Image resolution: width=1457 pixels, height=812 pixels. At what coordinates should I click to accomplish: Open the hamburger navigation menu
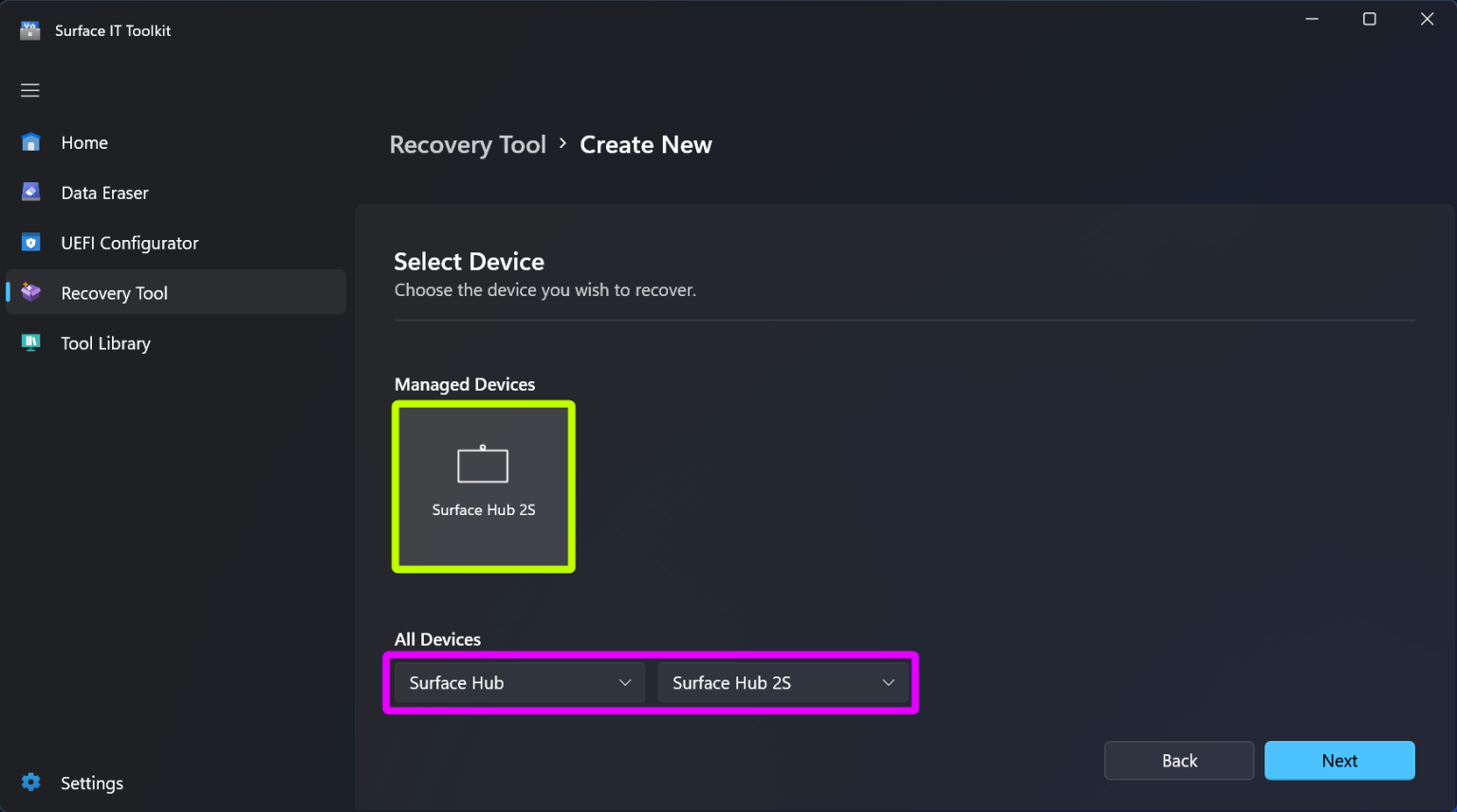[x=29, y=89]
